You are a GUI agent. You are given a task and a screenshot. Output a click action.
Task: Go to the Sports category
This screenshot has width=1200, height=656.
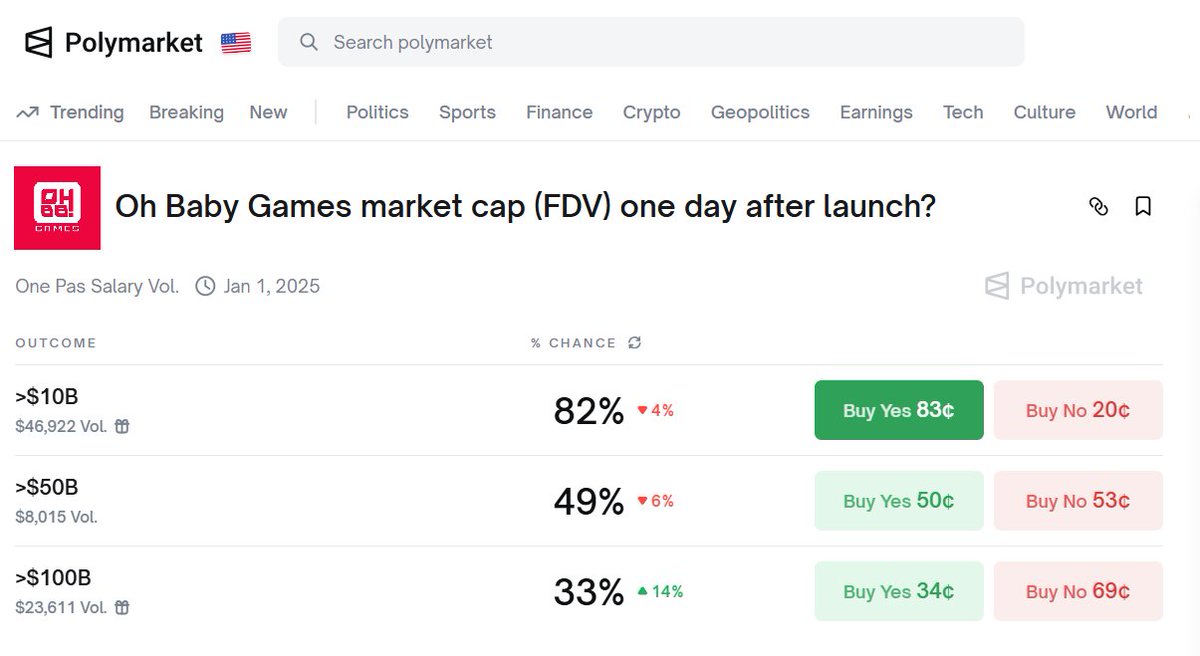[x=467, y=112]
